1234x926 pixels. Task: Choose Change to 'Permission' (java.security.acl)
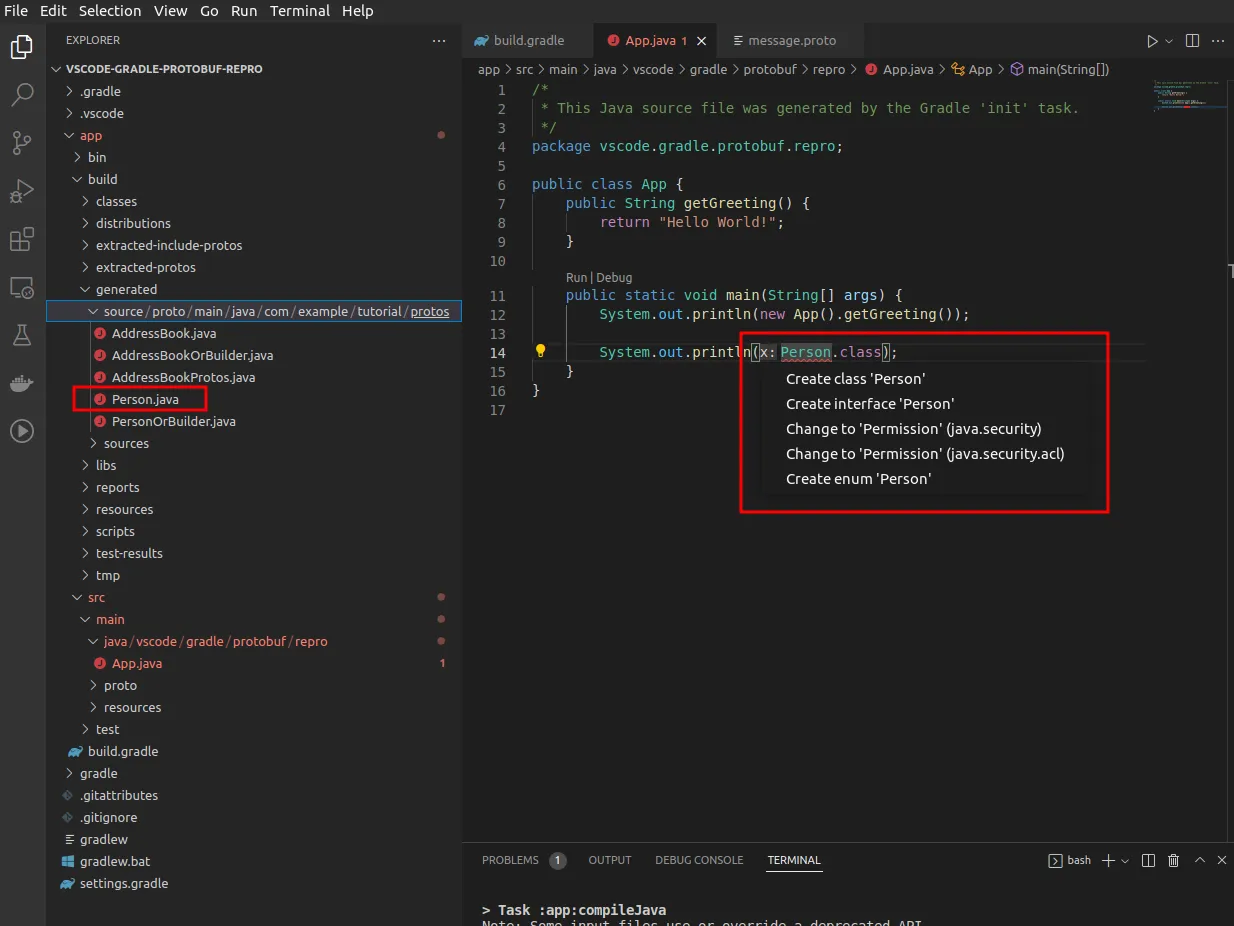(925, 454)
